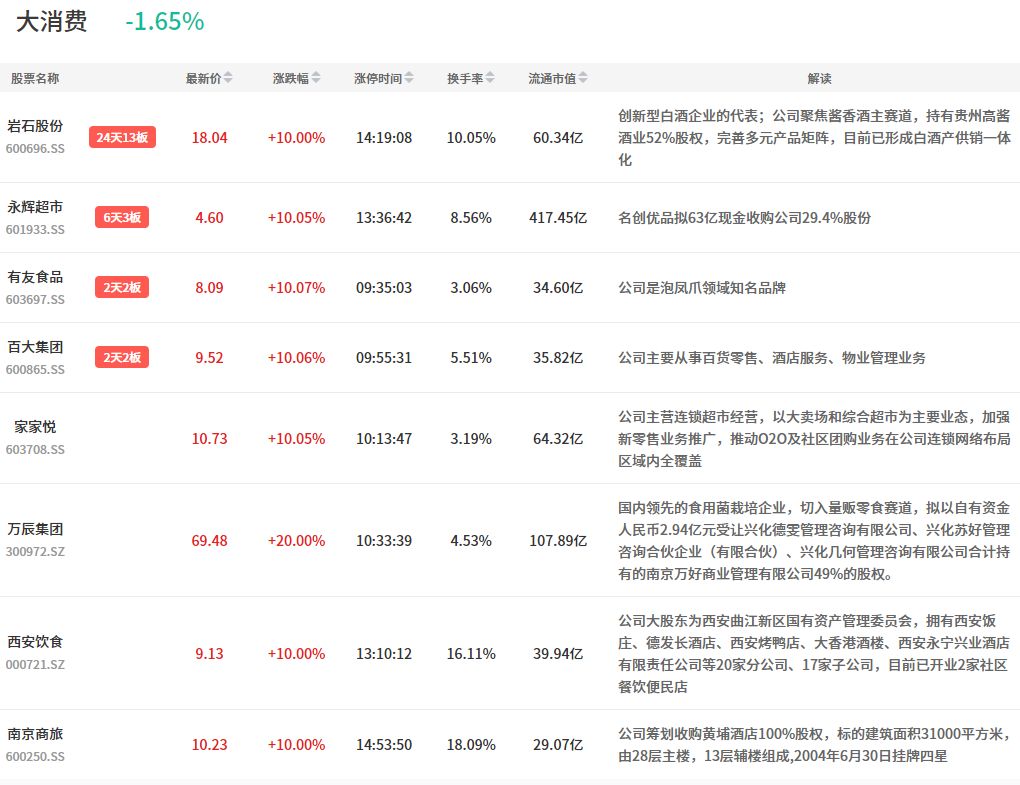The height and width of the screenshot is (785, 1020).
Task: Click the 大消费 sector heading
Action: (x=51, y=21)
